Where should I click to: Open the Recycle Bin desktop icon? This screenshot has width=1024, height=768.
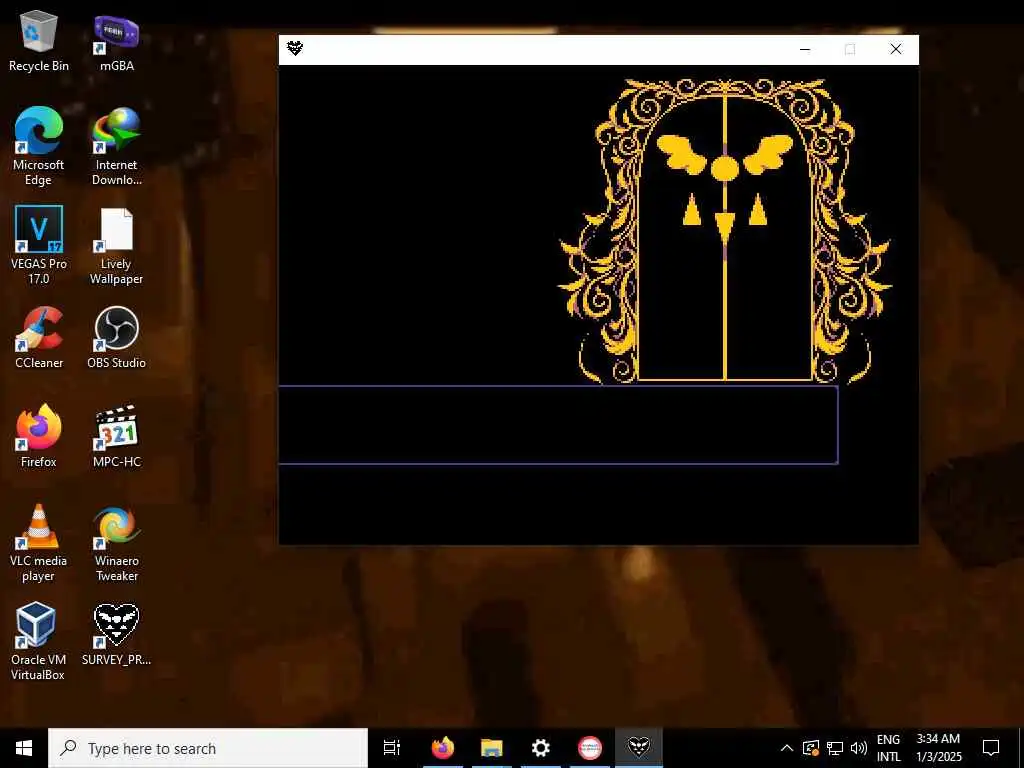click(39, 42)
